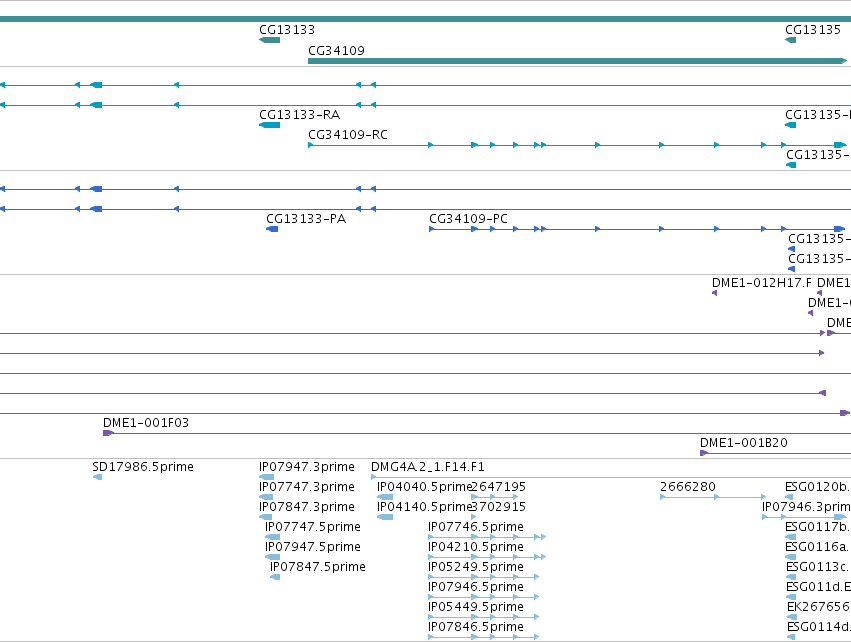Select the CG13133 gene feature
Screen dimensions: 851x642
tap(270, 40)
